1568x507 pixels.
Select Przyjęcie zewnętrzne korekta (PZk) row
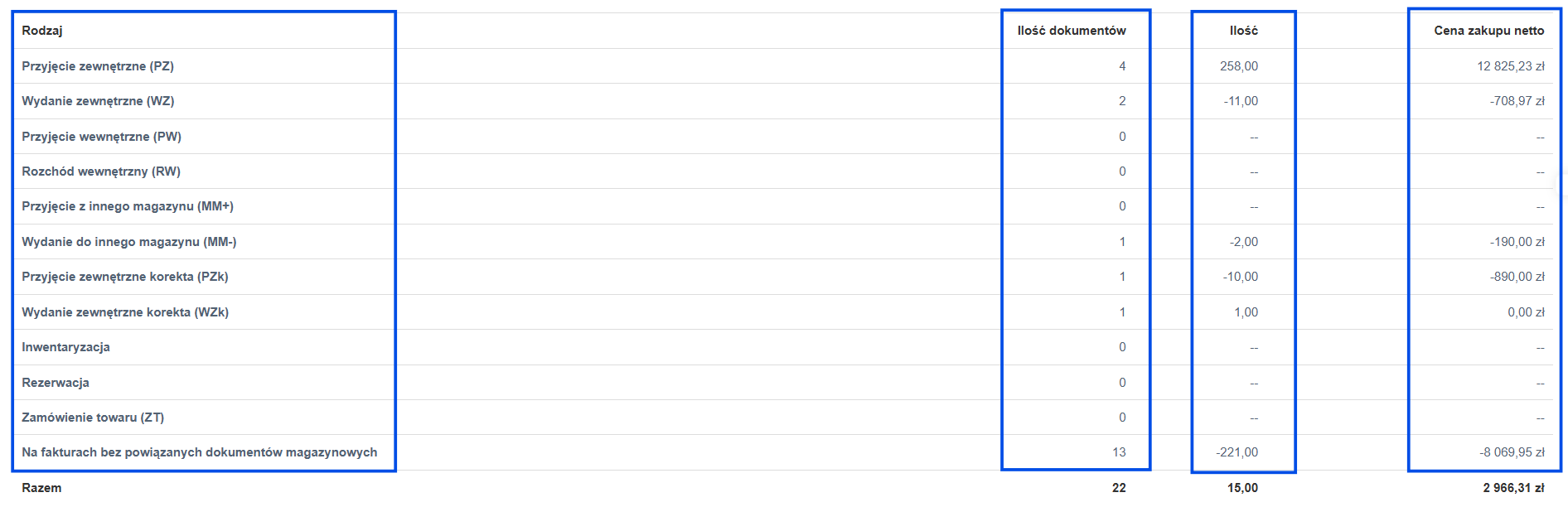point(783,277)
